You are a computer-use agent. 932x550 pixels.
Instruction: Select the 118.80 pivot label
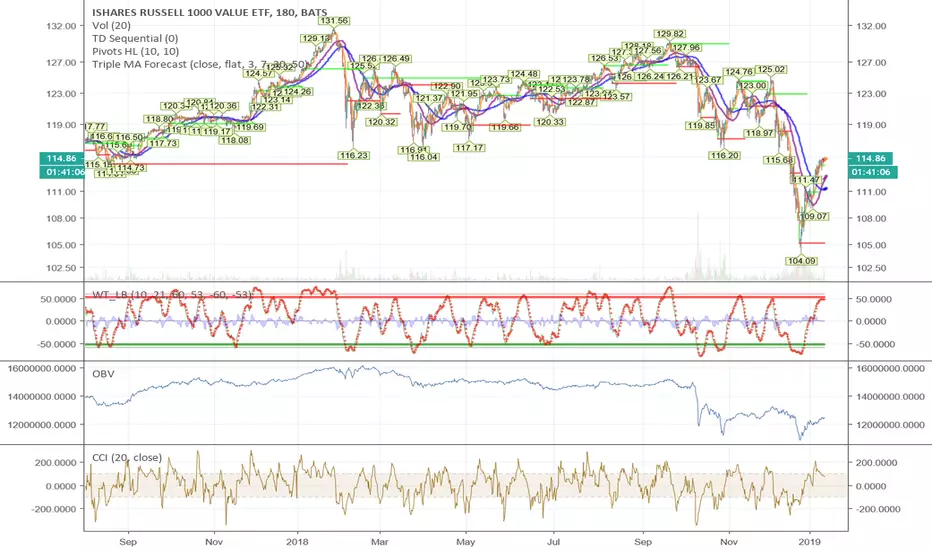159,119
